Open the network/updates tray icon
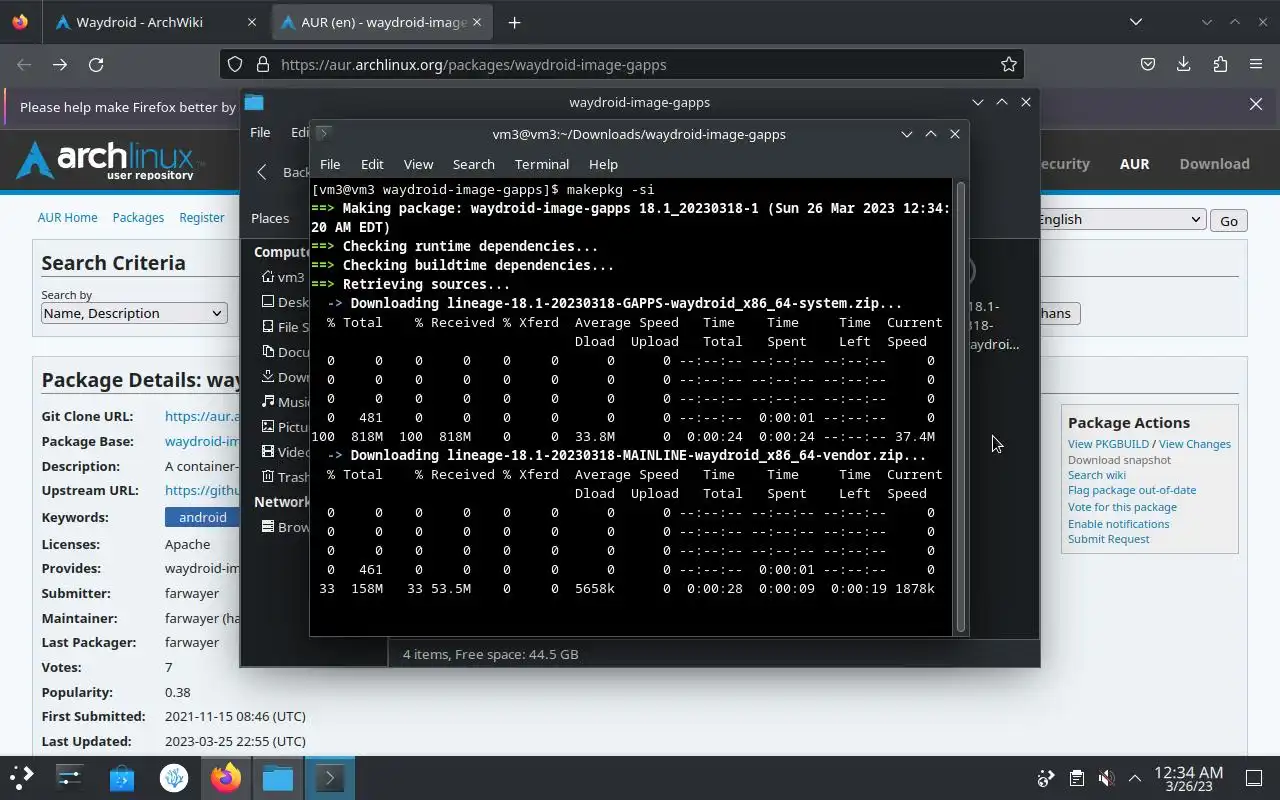The width and height of the screenshot is (1280, 800). pyautogui.click(x=1046, y=778)
